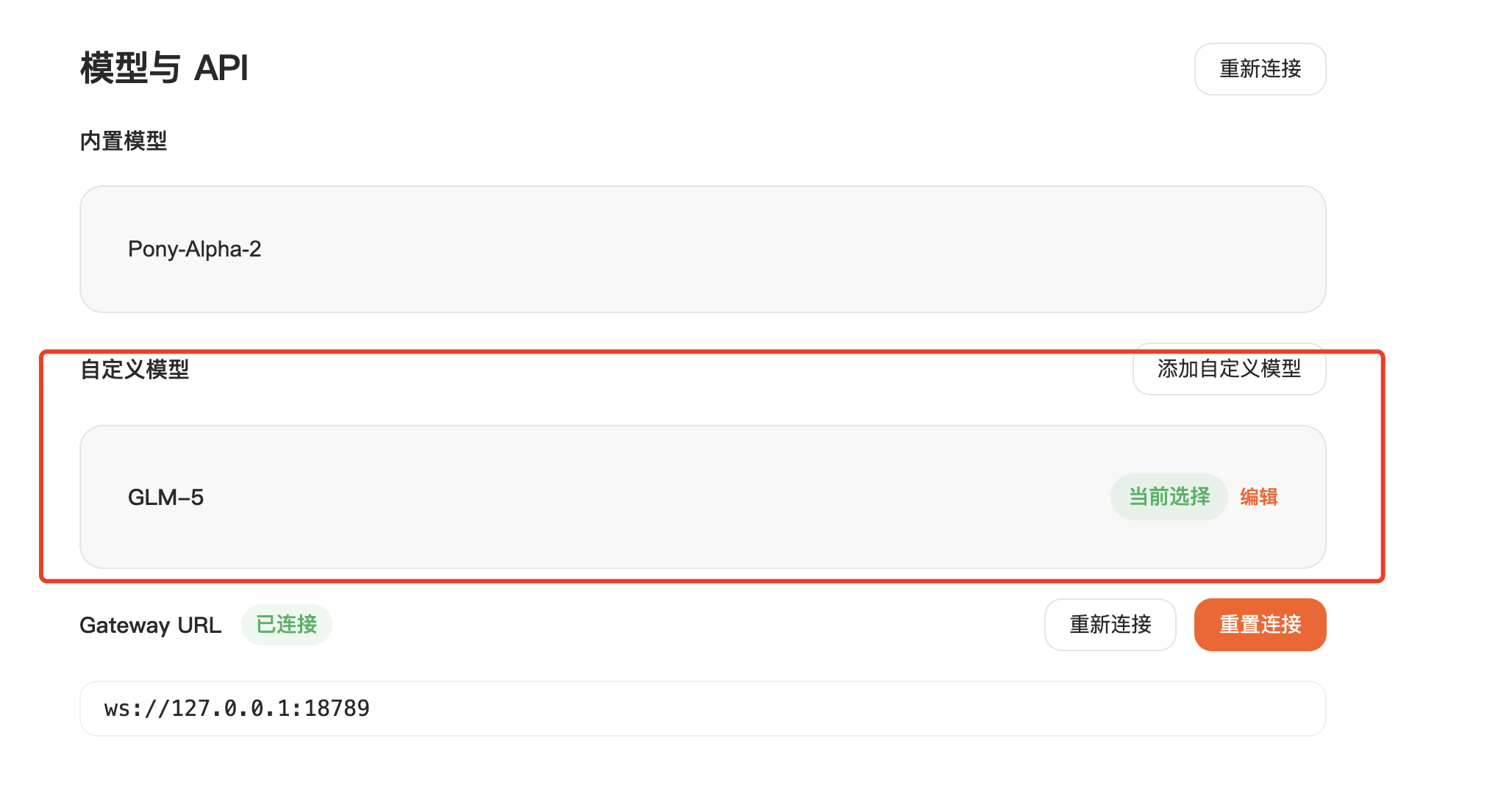Select the Pony-Alpha-2 built-in model
Screen dimensions: 1512x810
pyautogui.click(x=702, y=249)
